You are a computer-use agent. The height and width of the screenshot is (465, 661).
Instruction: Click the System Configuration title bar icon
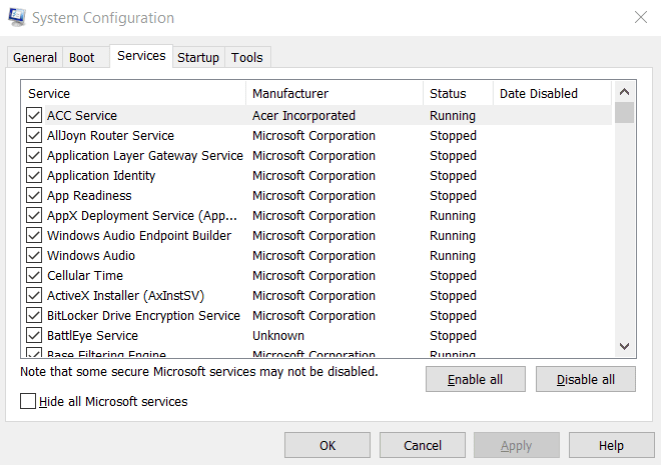[x=16, y=18]
